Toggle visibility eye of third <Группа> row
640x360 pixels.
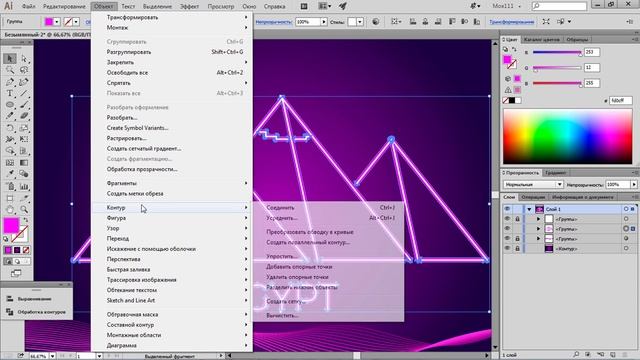[x=507, y=239]
